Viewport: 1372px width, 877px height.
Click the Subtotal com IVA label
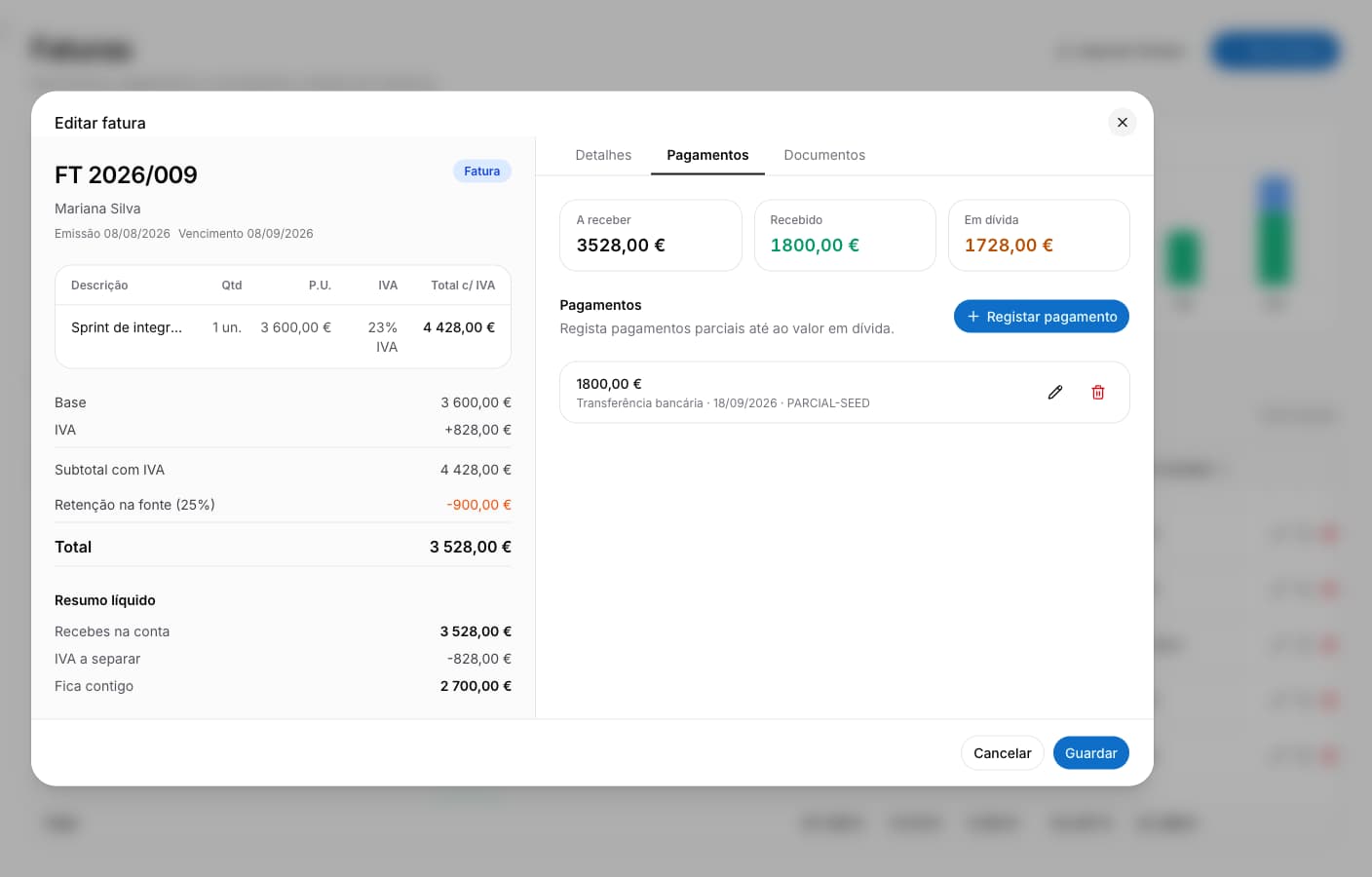click(x=109, y=470)
